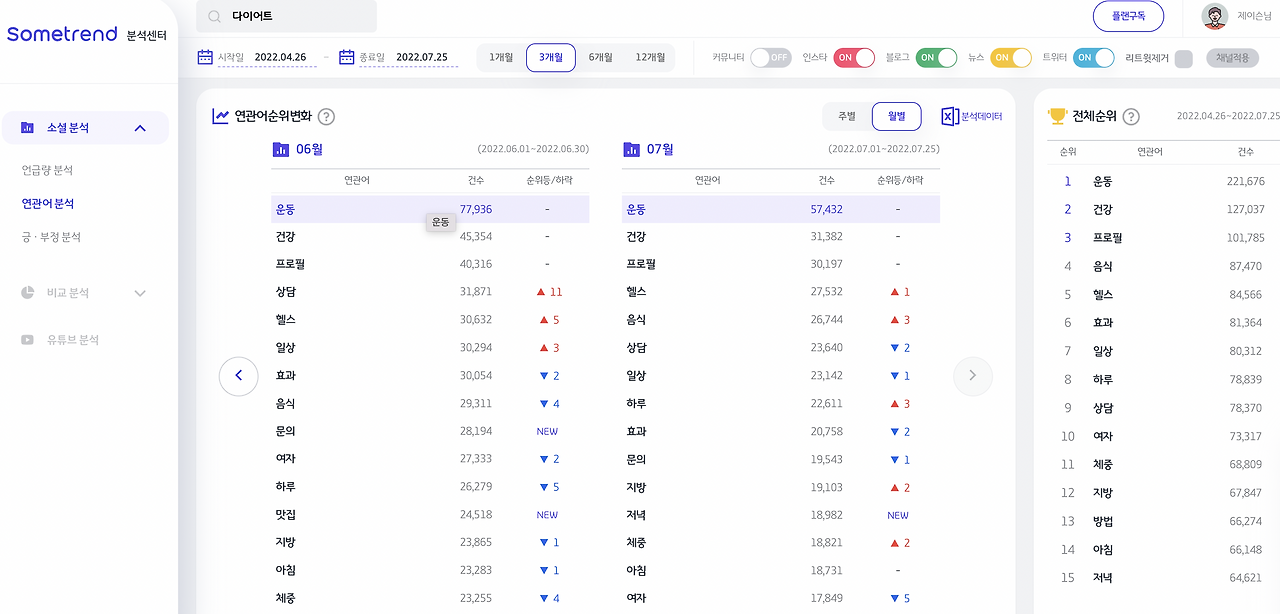
Task: Disable the 트위터 channel toggle
Action: point(1093,58)
